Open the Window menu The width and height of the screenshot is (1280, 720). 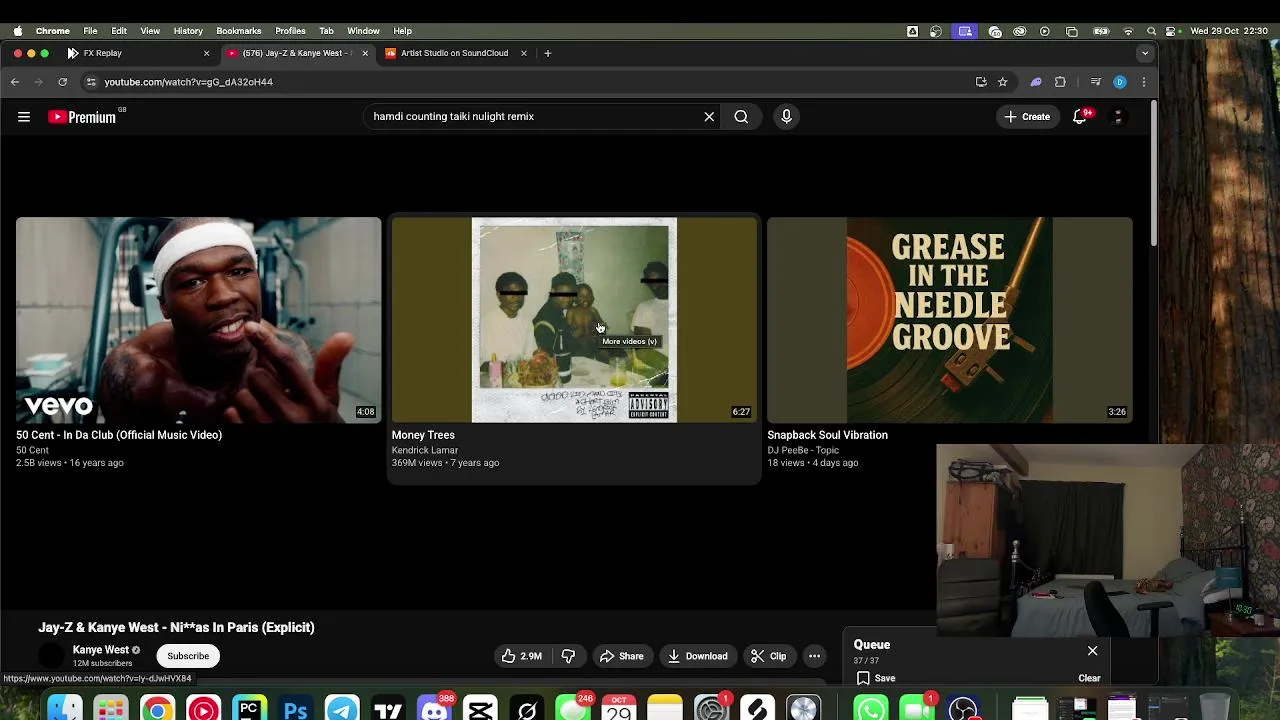[x=363, y=31]
